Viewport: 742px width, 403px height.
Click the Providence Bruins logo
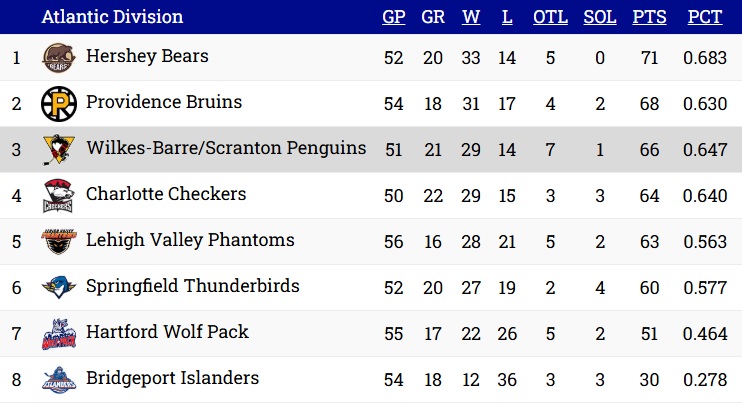[59, 104]
